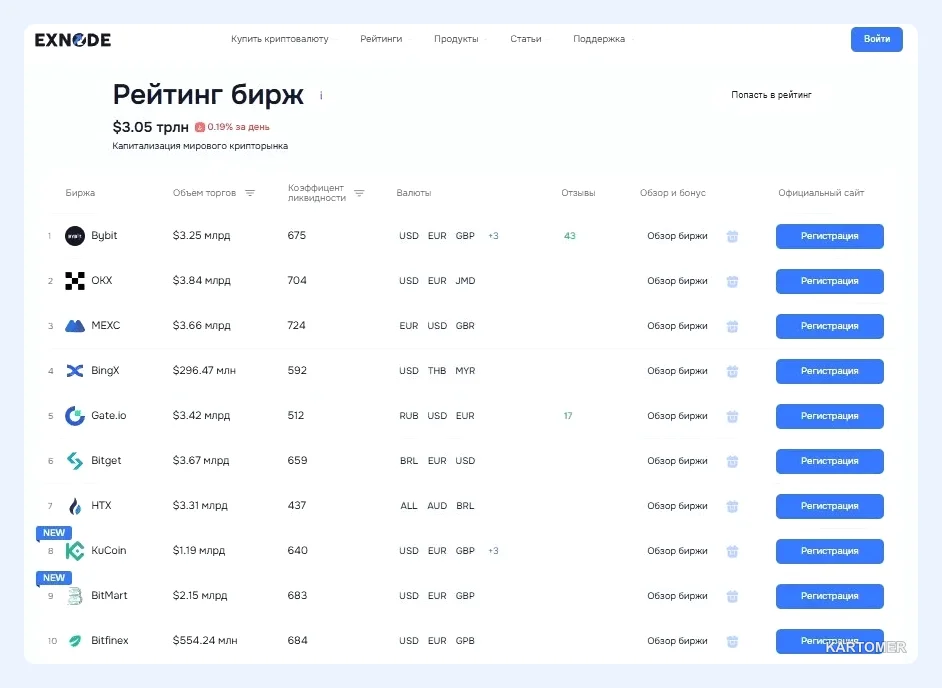Click the BingX exchange logo
The width and height of the screenshot is (942, 688).
(75, 371)
